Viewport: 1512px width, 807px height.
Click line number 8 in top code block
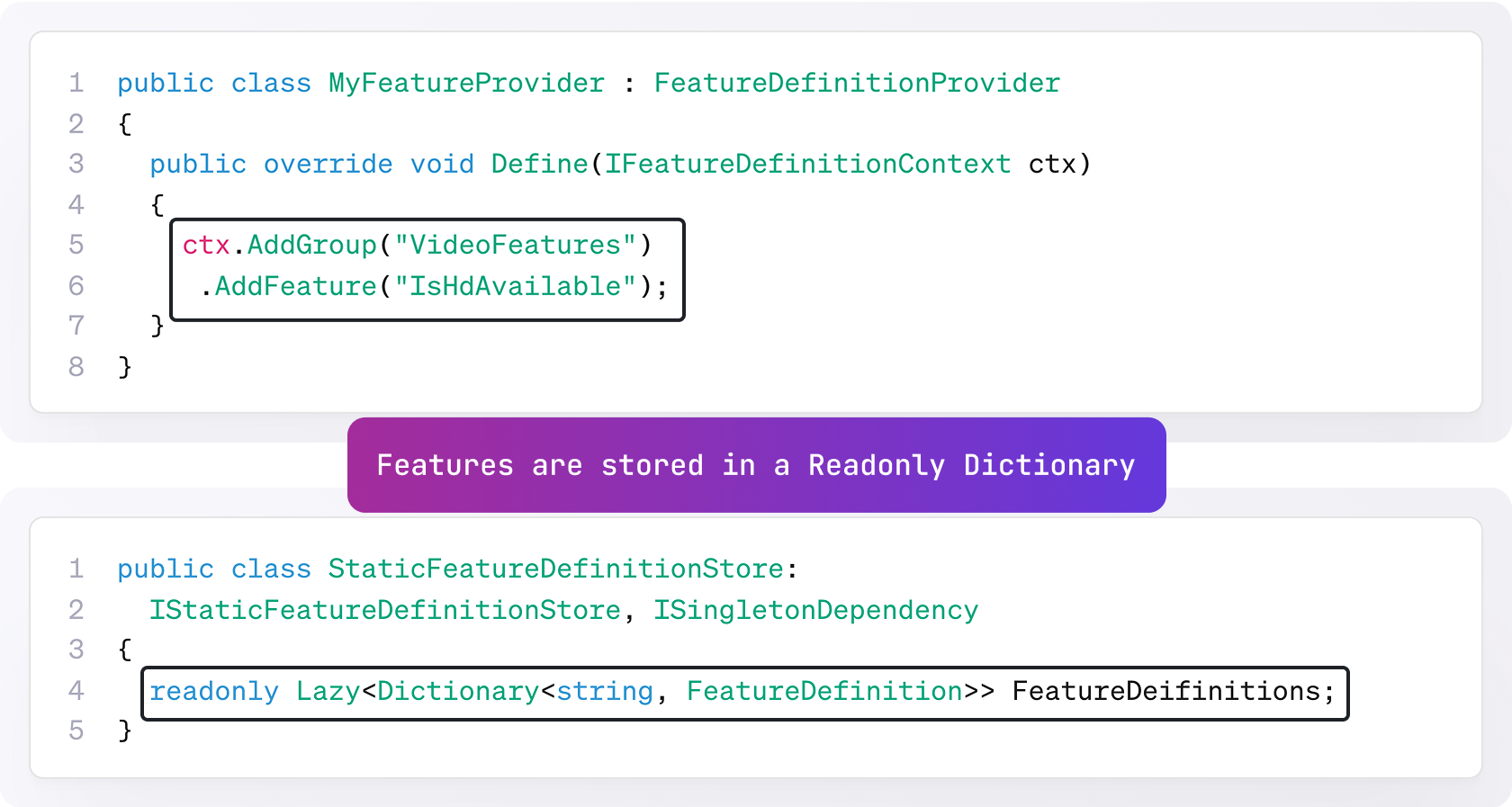76,367
